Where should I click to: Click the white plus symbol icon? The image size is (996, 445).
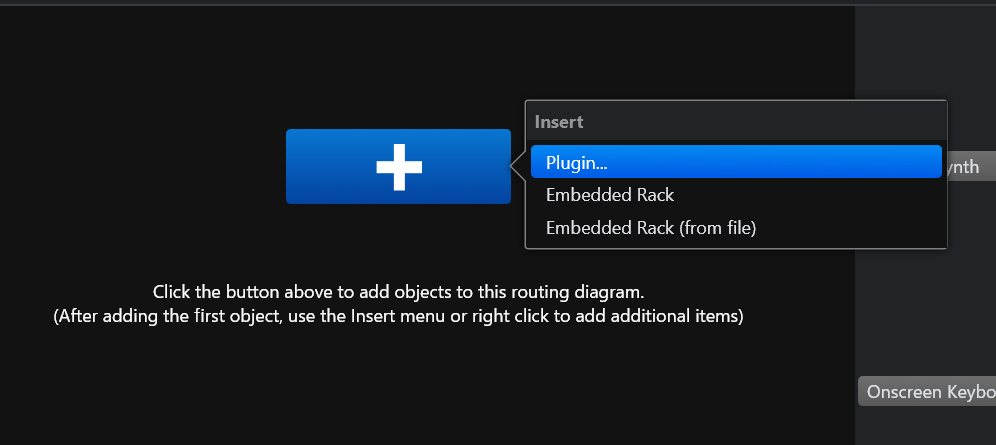pyautogui.click(x=399, y=166)
